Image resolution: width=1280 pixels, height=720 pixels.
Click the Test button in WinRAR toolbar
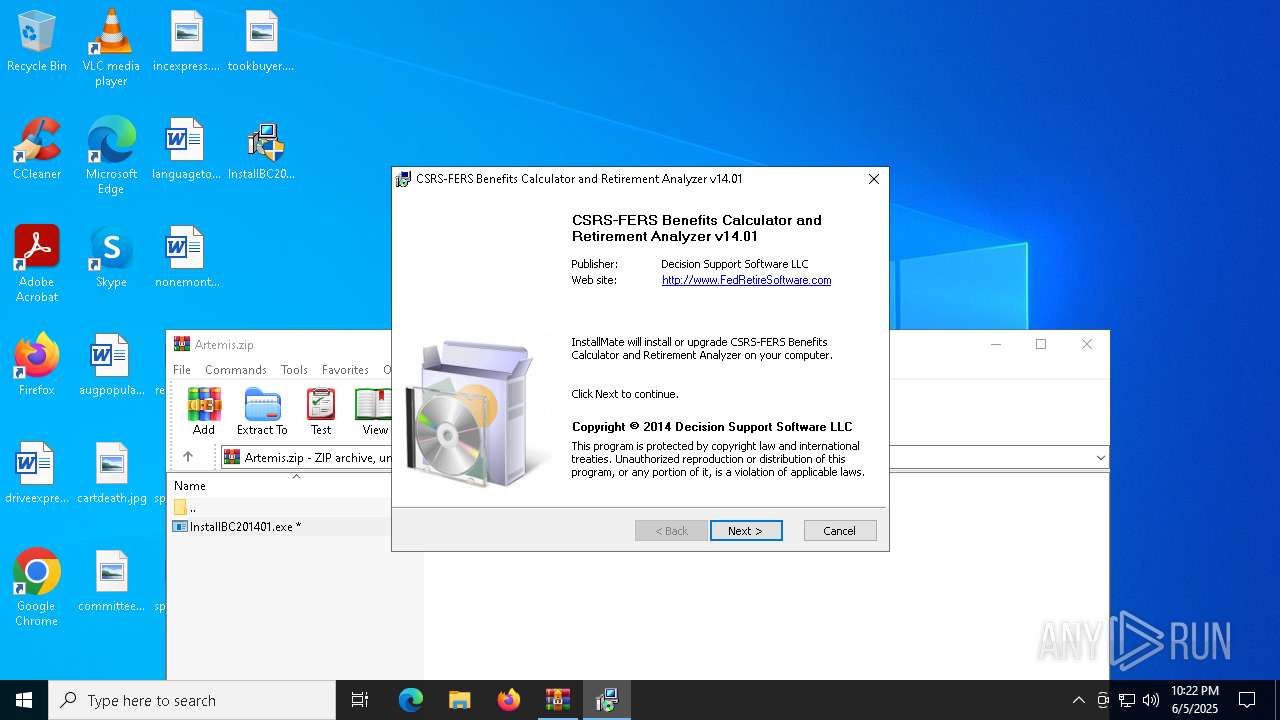click(321, 412)
